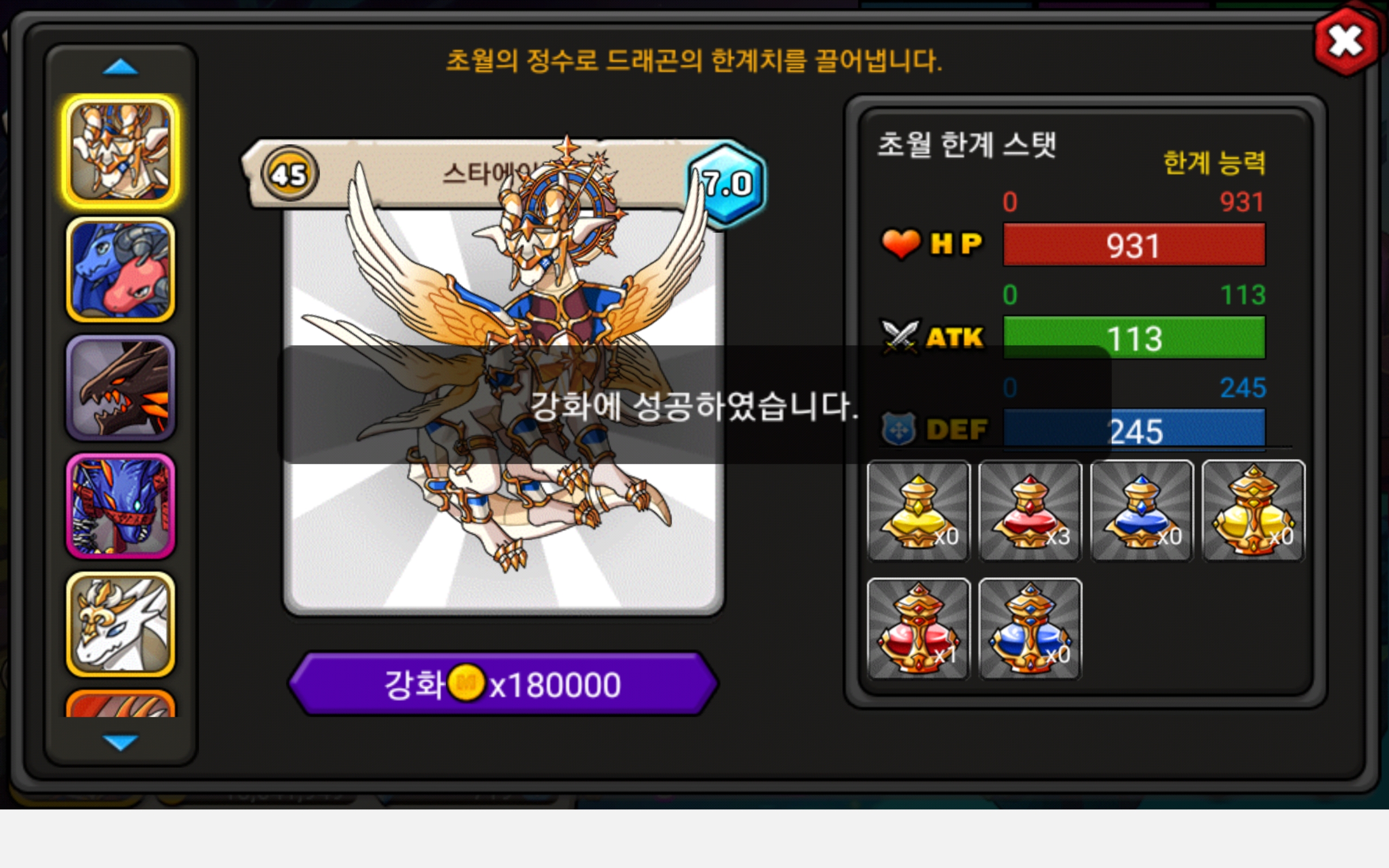Viewport: 1389px width, 868px height.
Task: Select the large red essence potion x1
Action: pos(919,629)
